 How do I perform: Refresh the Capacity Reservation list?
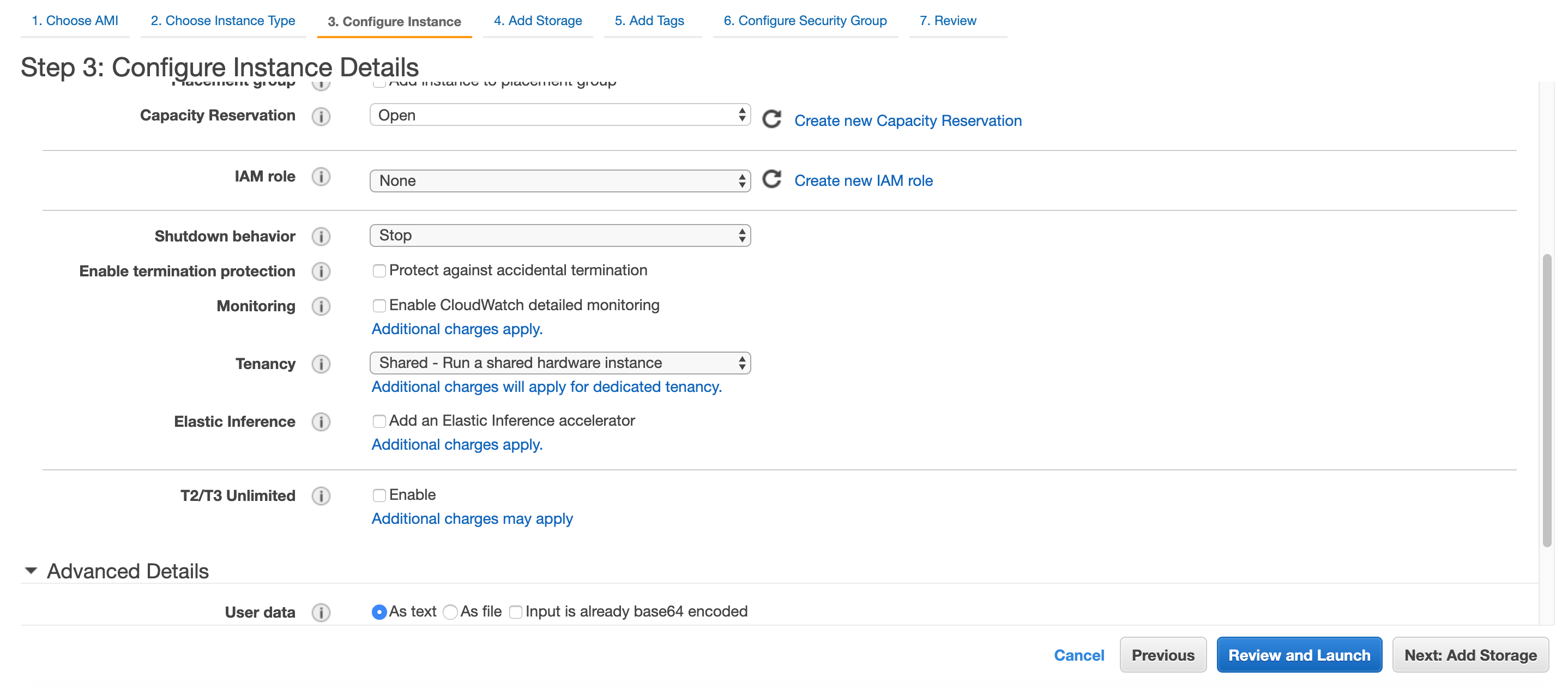pos(772,119)
